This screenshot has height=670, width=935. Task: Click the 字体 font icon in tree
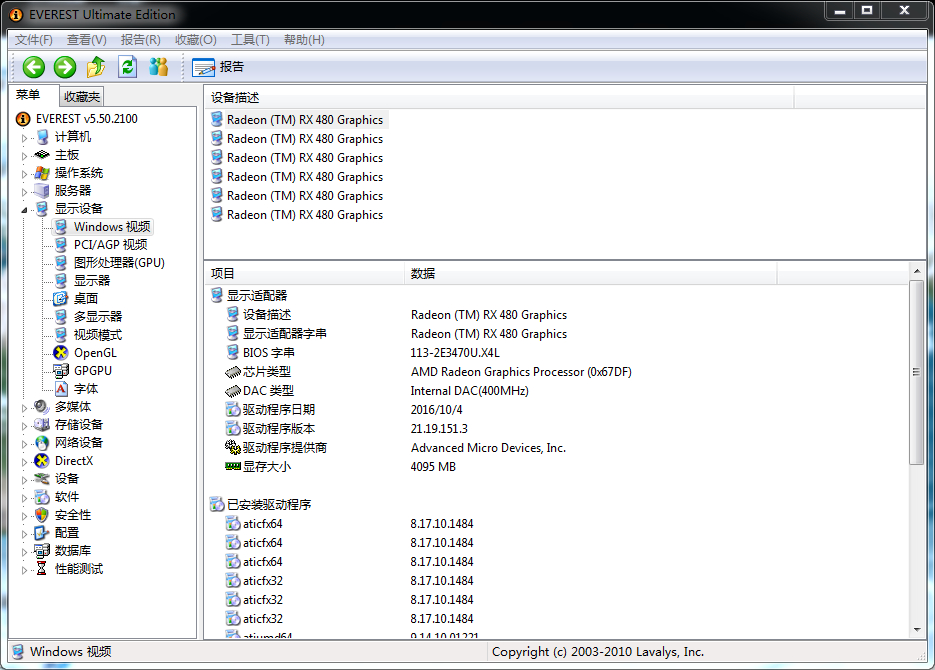pyautogui.click(x=61, y=389)
